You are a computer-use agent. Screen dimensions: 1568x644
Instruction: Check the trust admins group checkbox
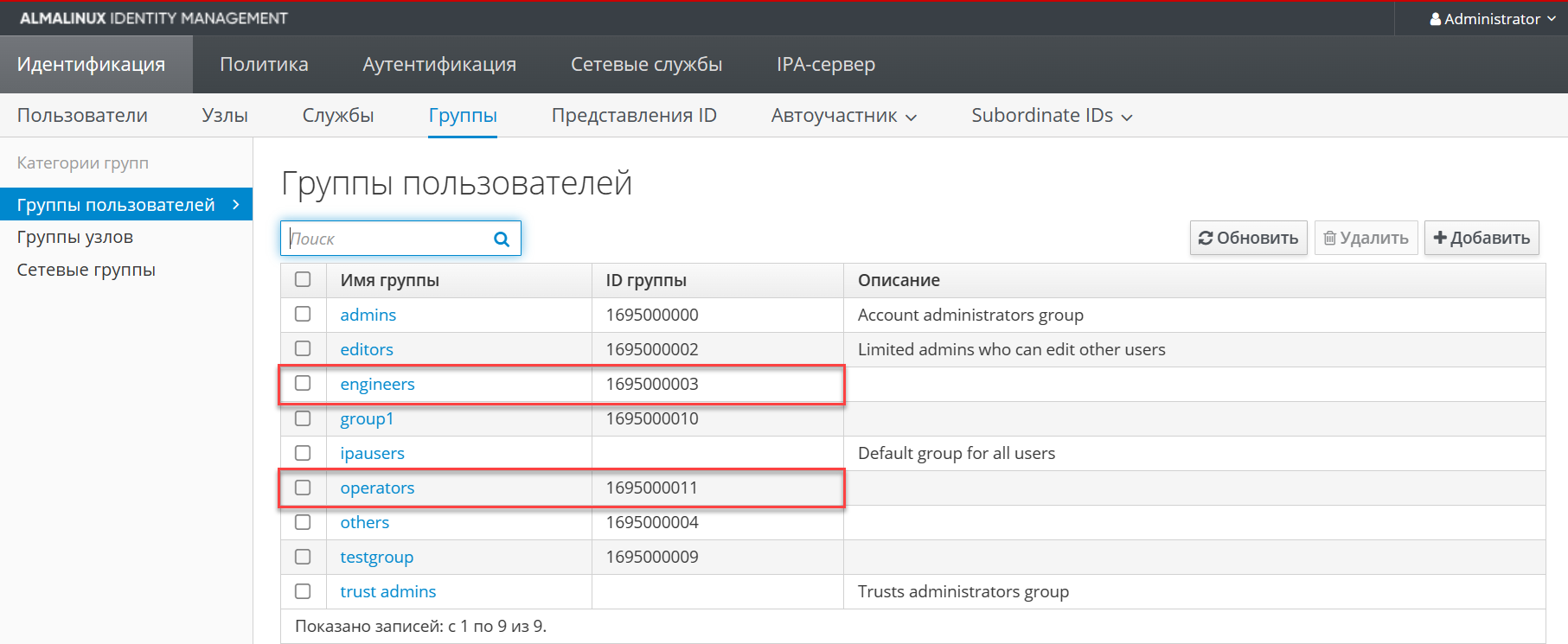click(x=303, y=591)
